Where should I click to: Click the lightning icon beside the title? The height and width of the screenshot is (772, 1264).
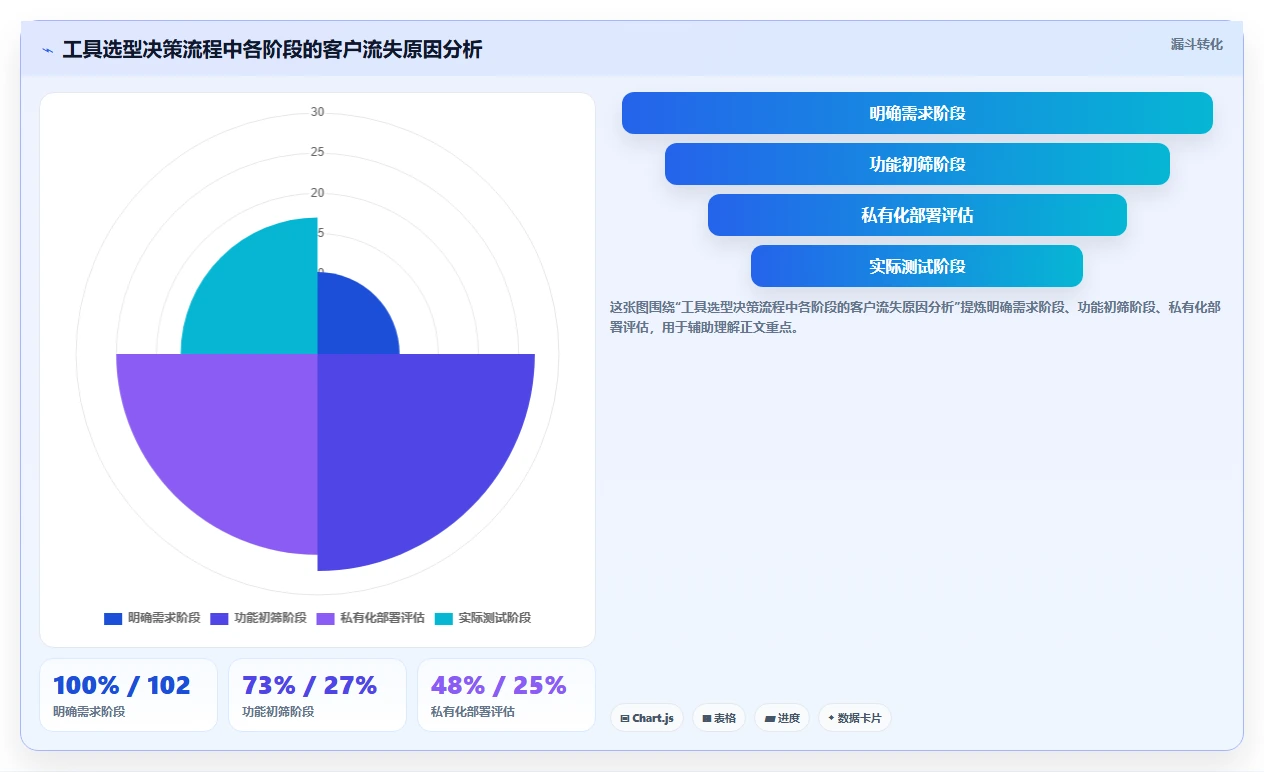[47, 50]
